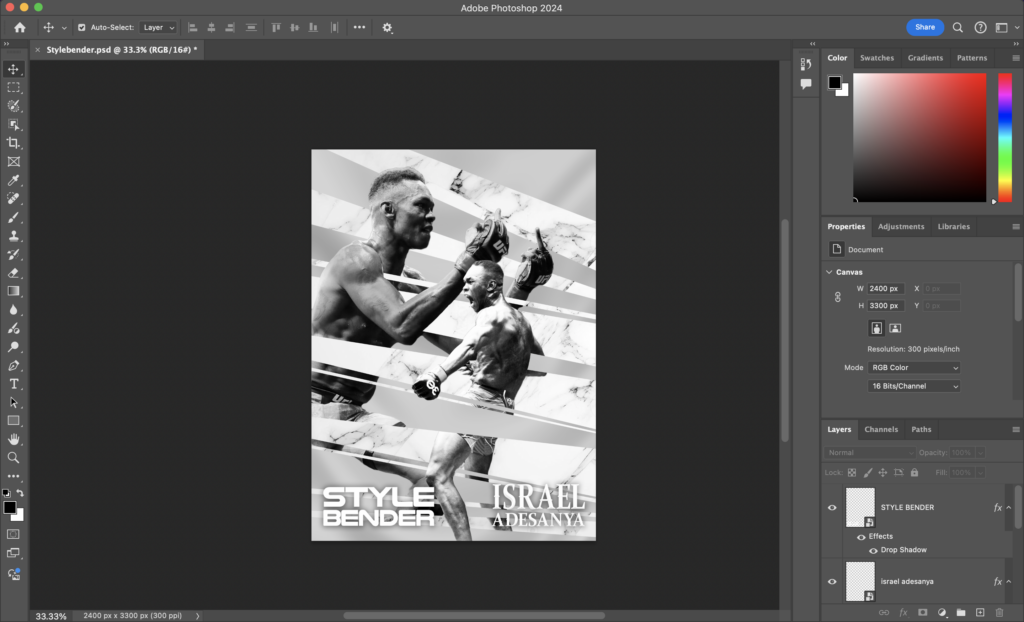The height and width of the screenshot is (622, 1024).
Task: Switch to the Libraries tab
Action: [x=953, y=227]
